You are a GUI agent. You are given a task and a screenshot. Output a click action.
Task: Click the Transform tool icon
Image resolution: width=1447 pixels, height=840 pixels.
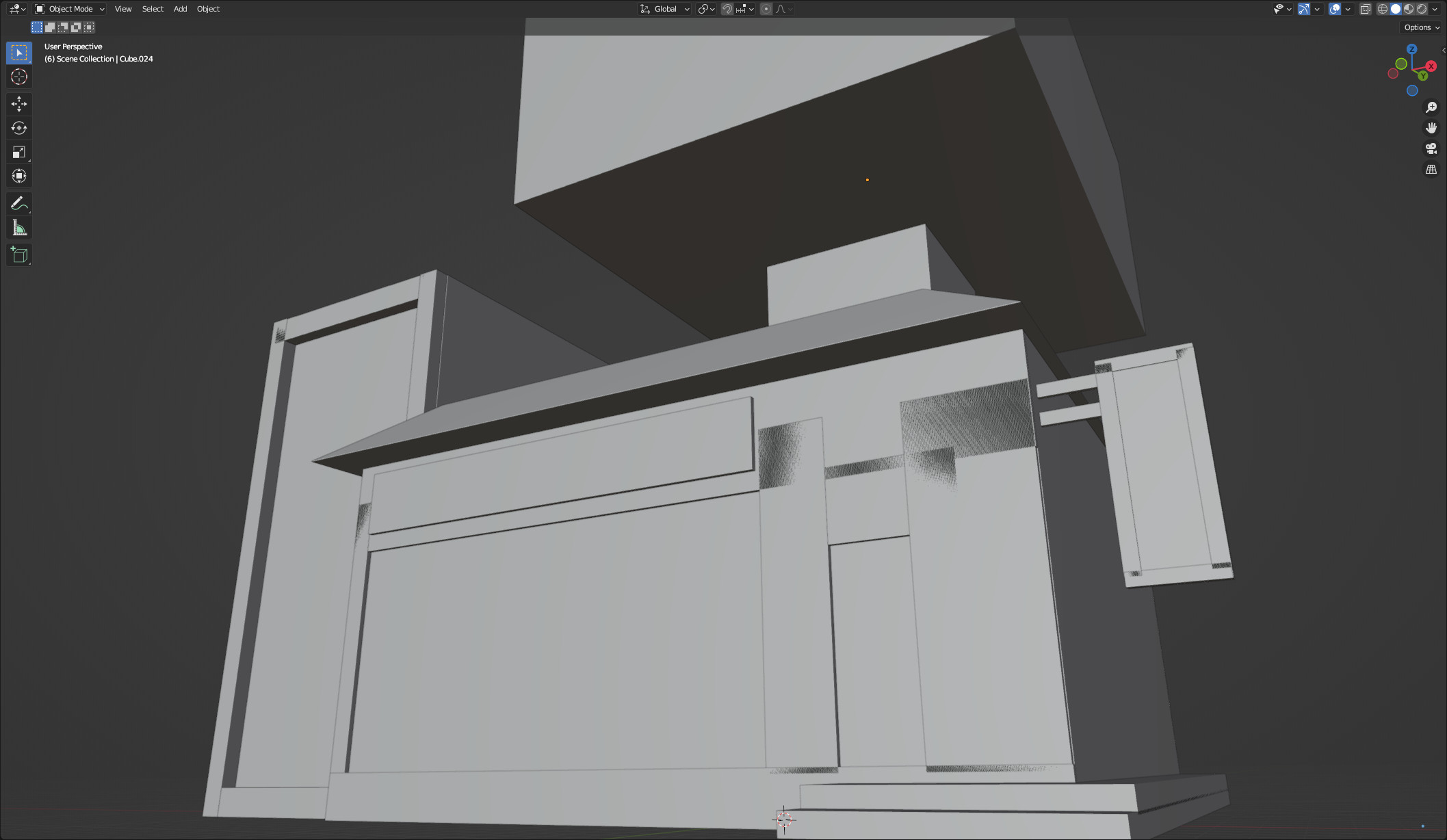click(x=19, y=176)
